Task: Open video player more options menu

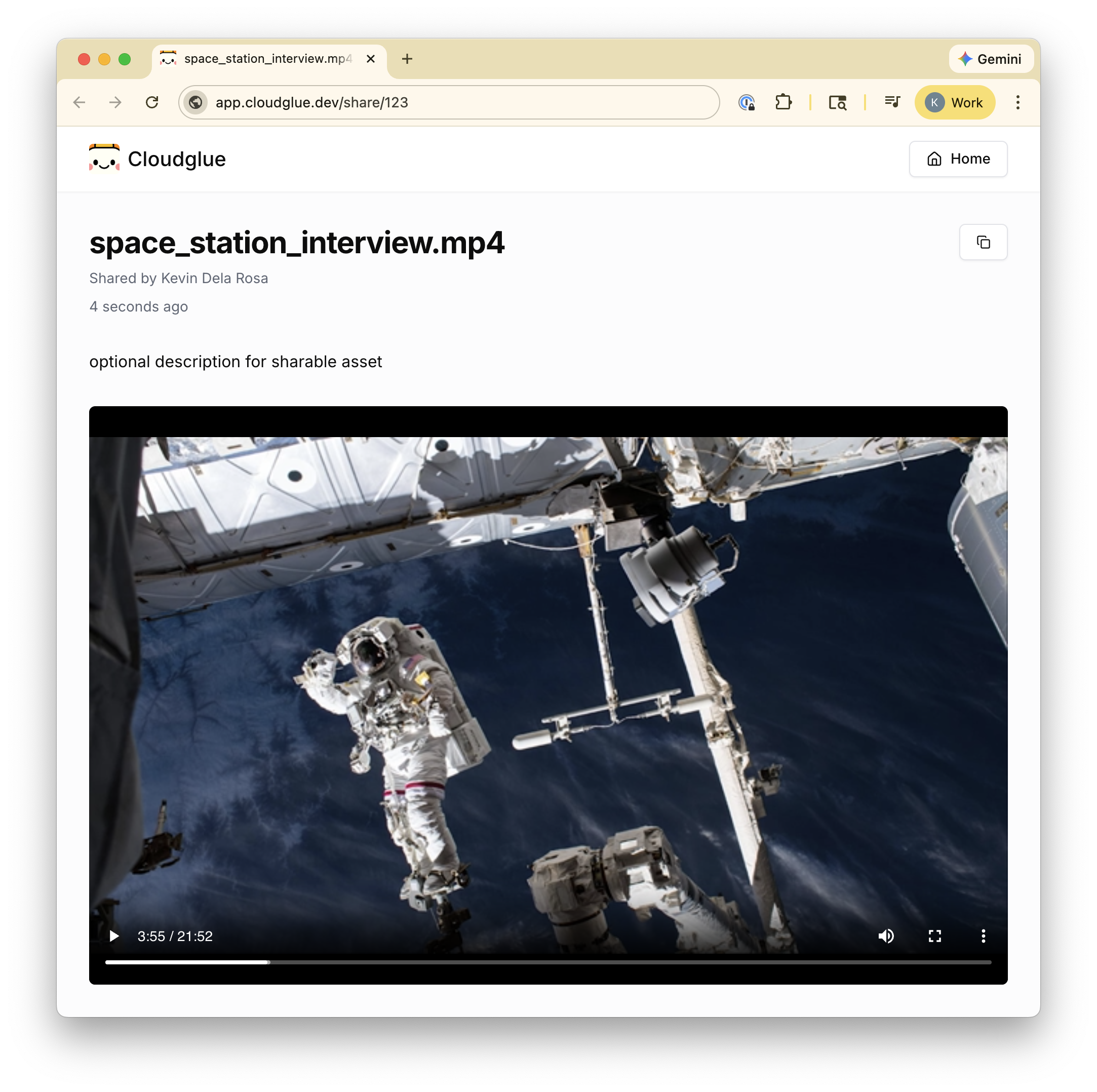Action: pos(983,936)
